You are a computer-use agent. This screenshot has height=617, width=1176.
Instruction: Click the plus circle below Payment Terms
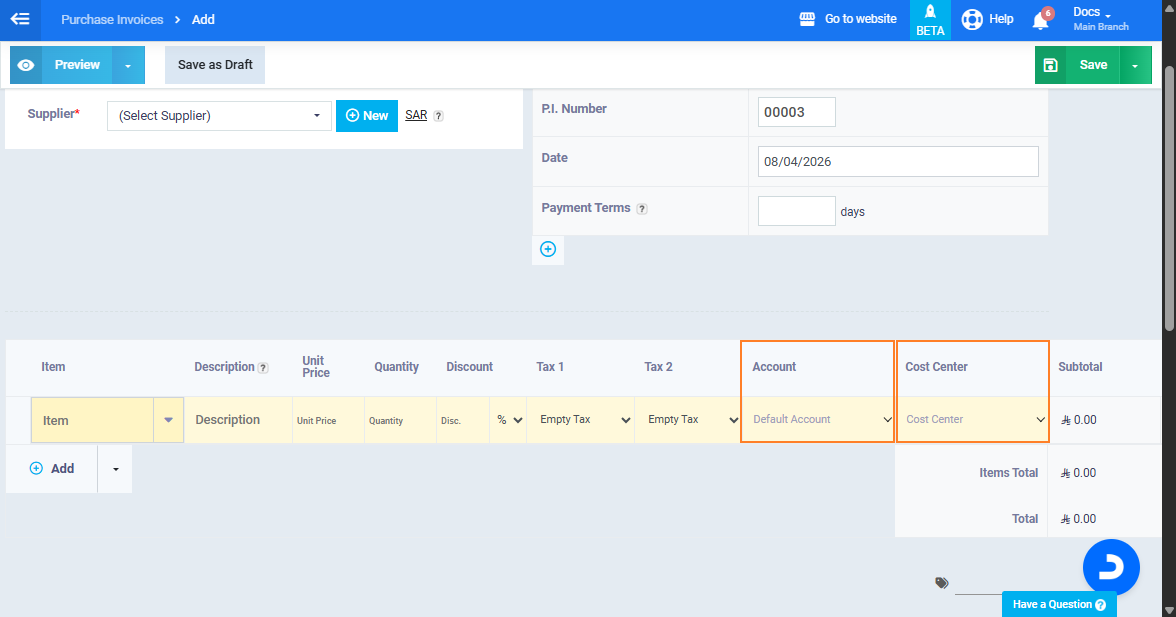(548, 249)
